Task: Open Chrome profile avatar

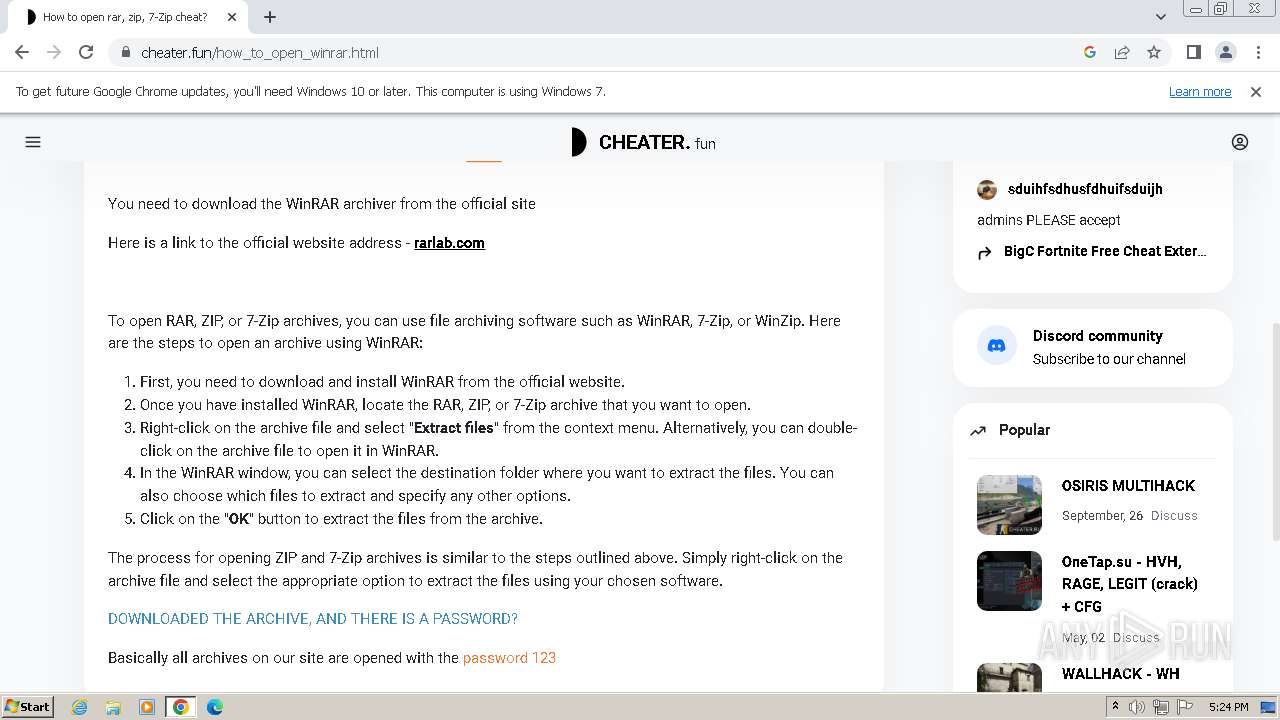Action: (1225, 52)
